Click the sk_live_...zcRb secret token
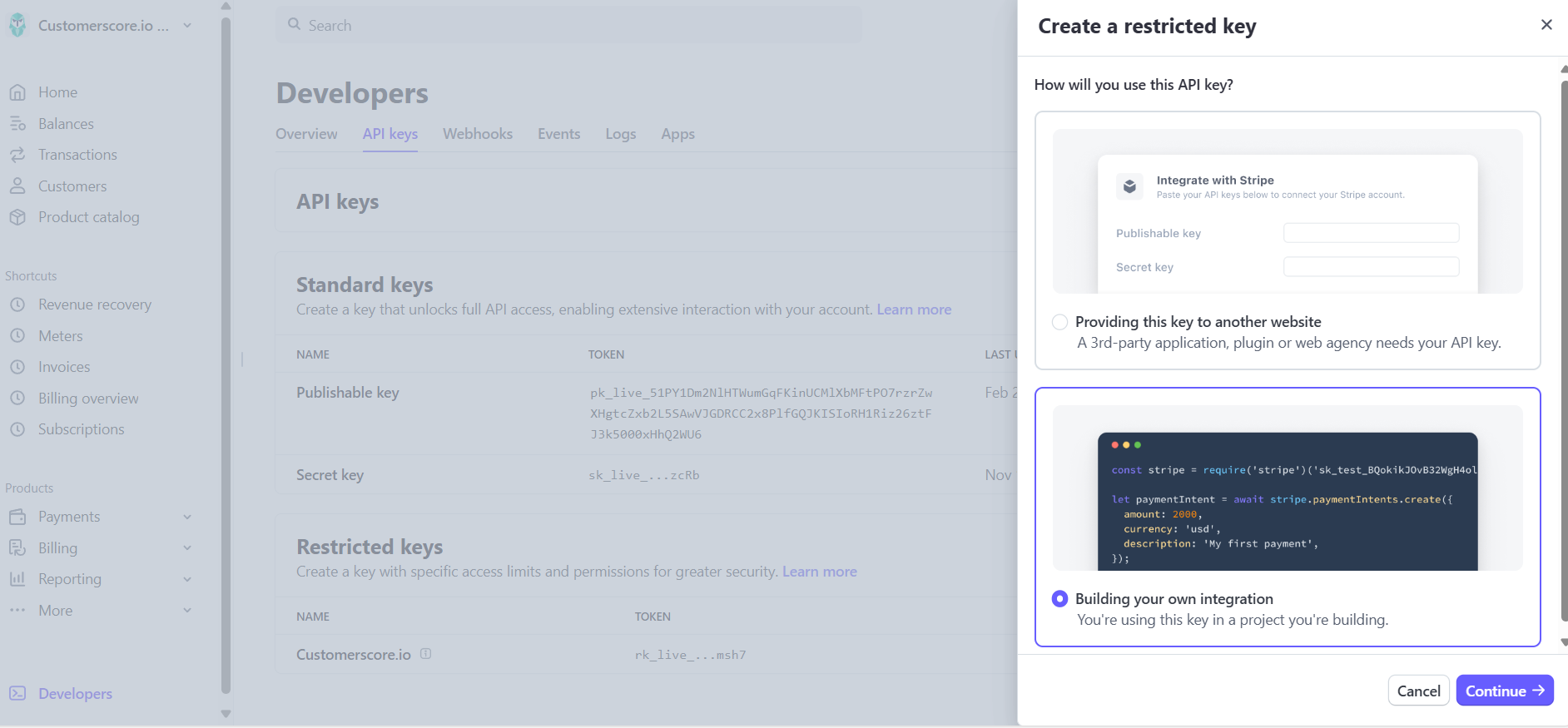This screenshot has height=728, width=1568. [x=644, y=475]
